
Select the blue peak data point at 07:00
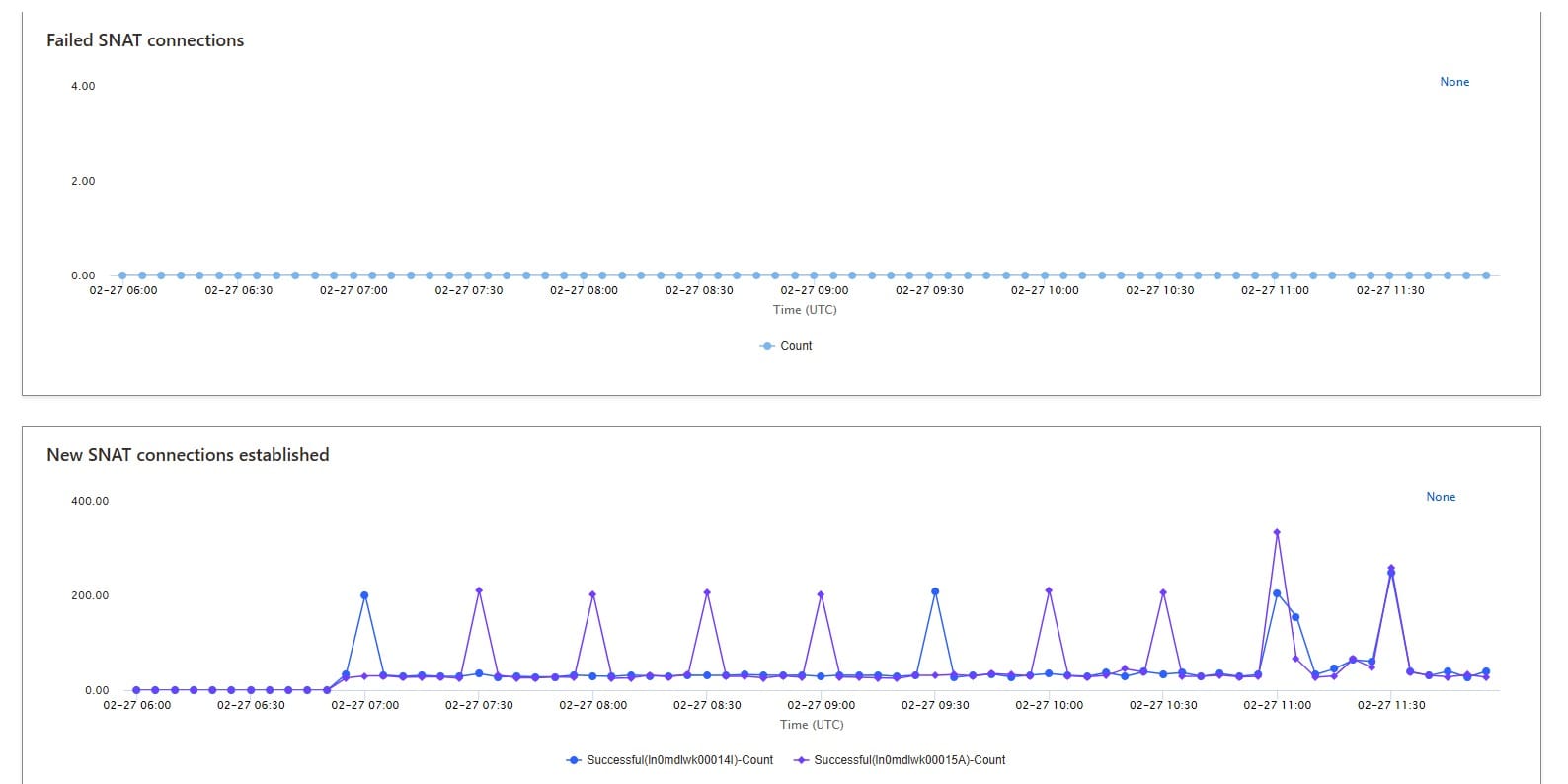(x=364, y=595)
